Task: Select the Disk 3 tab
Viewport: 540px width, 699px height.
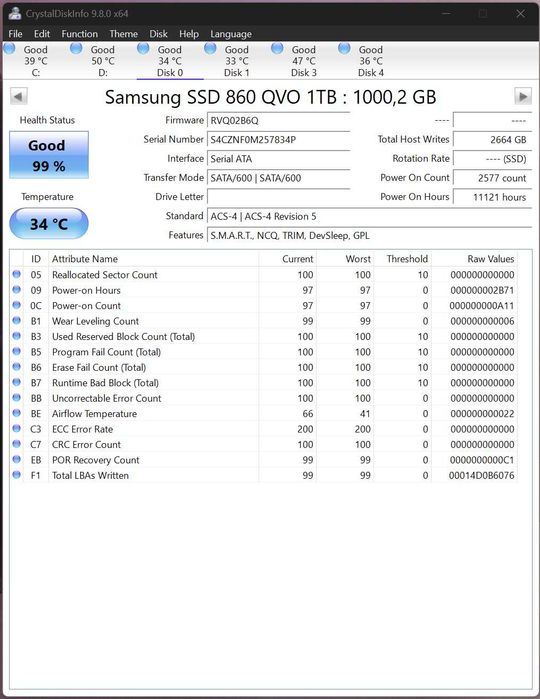Action: tap(304, 61)
